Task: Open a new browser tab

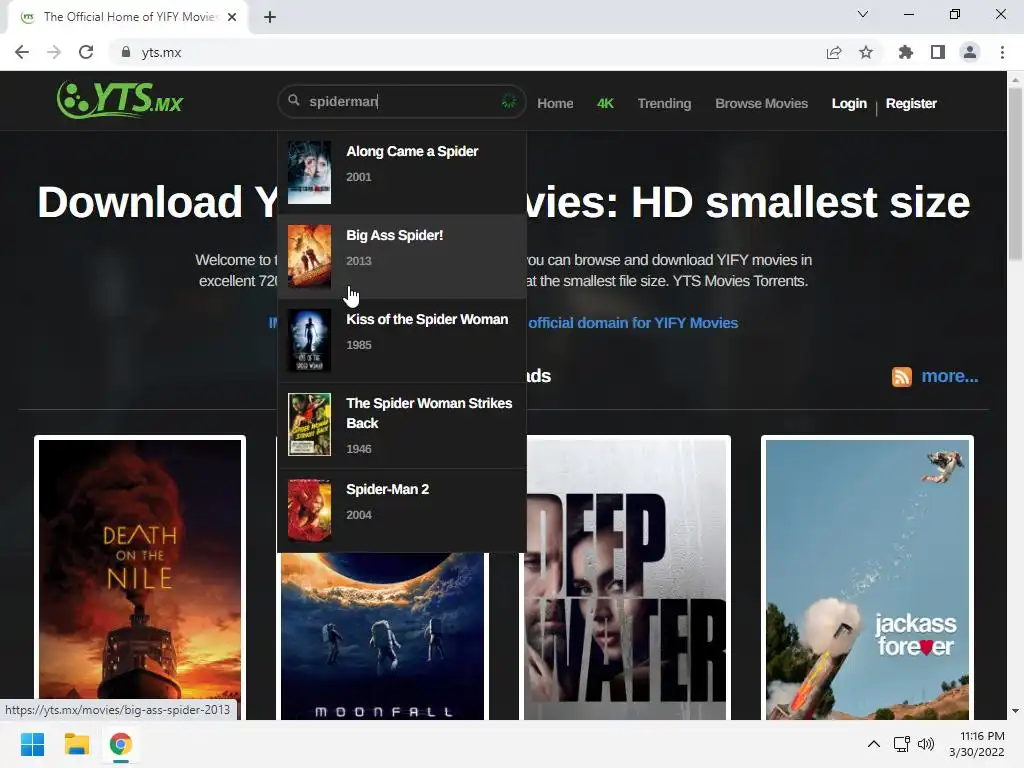Action: coord(270,17)
